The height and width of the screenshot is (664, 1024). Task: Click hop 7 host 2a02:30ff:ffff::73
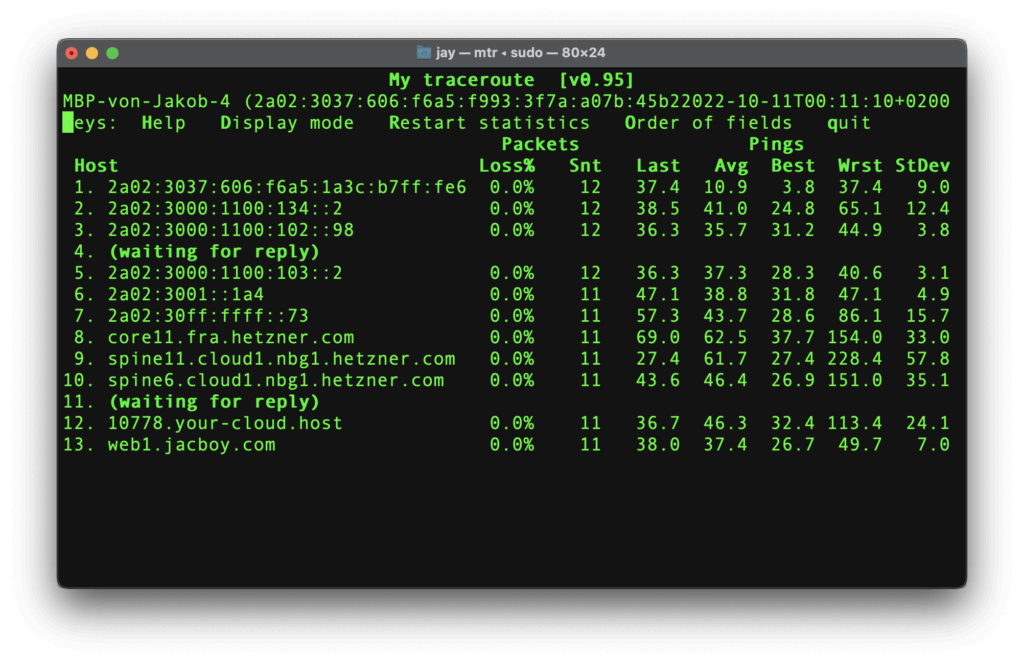(x=208, y=316)
